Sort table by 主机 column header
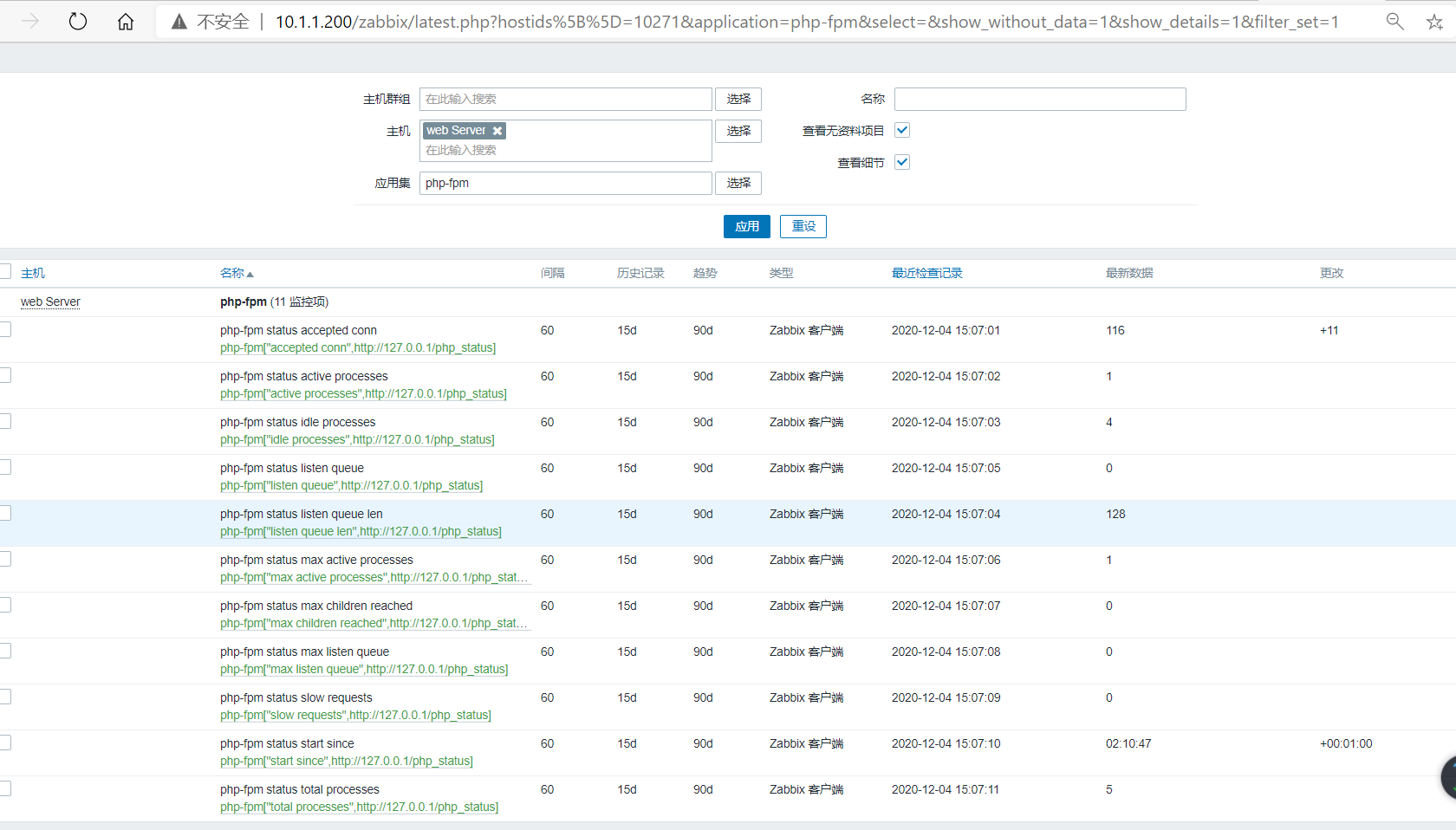Screen dimensions: 1456x830 tap(33, 273)
